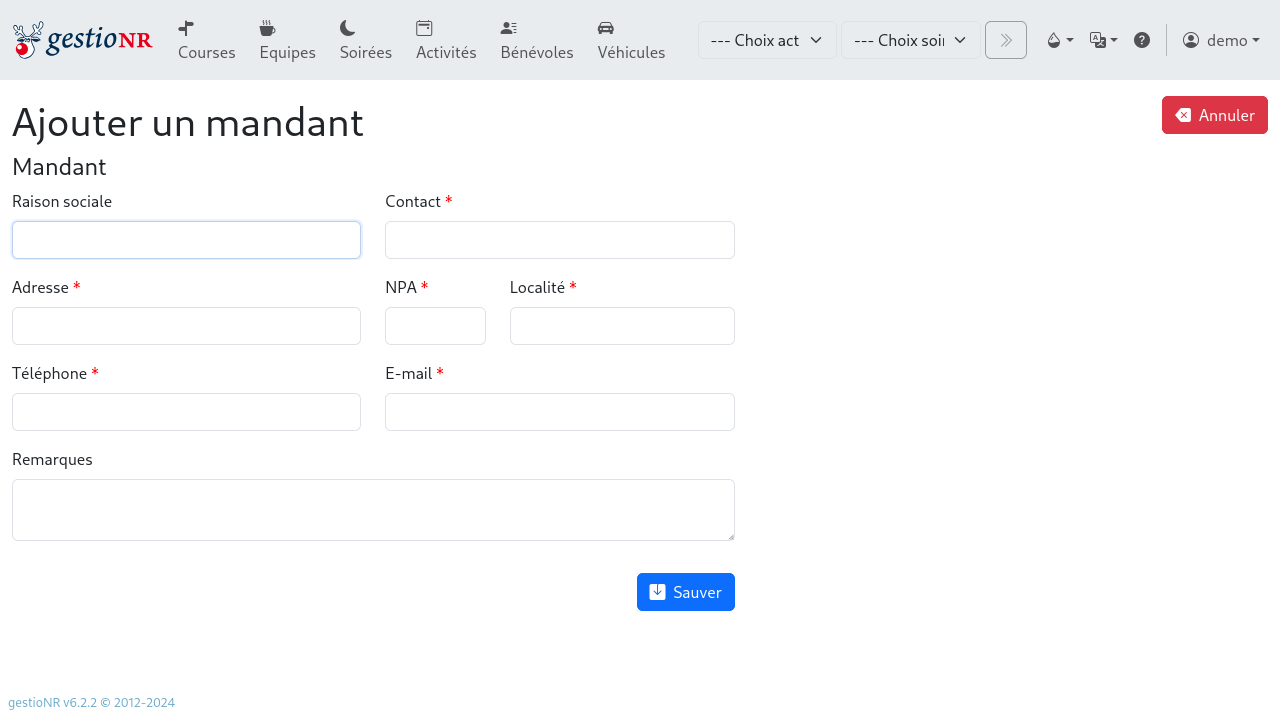
Task: Click the help question mark icon
Action: coord(1141,40)
